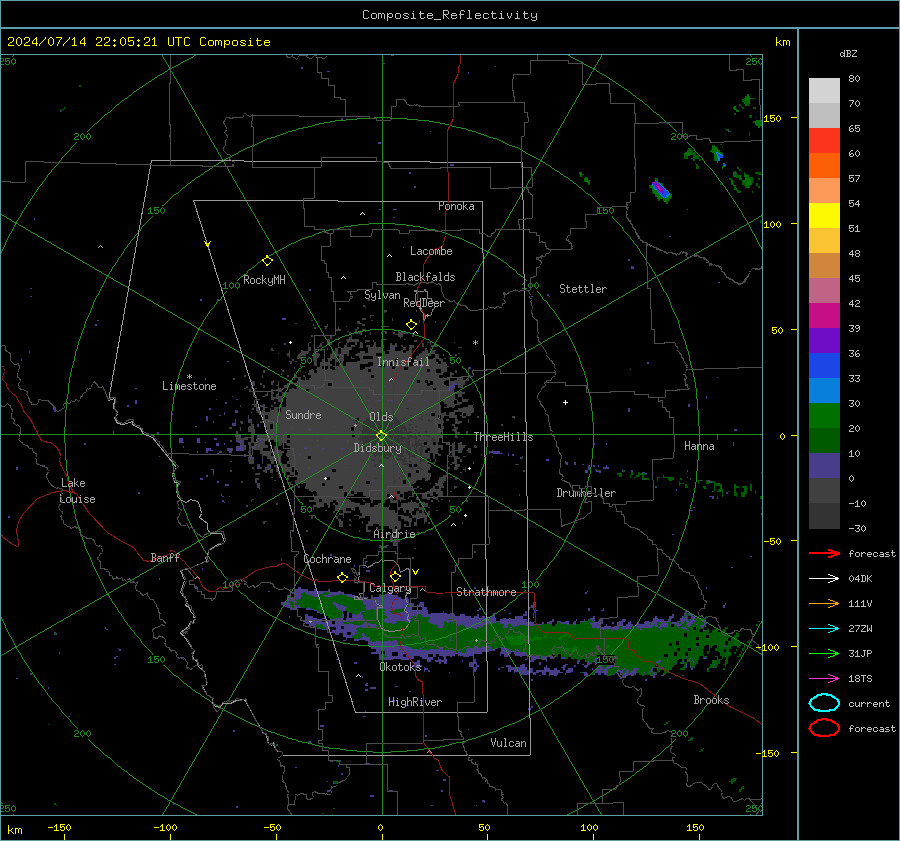Click the Blackfalds town label
This screenshot has width=900, height=841.
[425, 277]
